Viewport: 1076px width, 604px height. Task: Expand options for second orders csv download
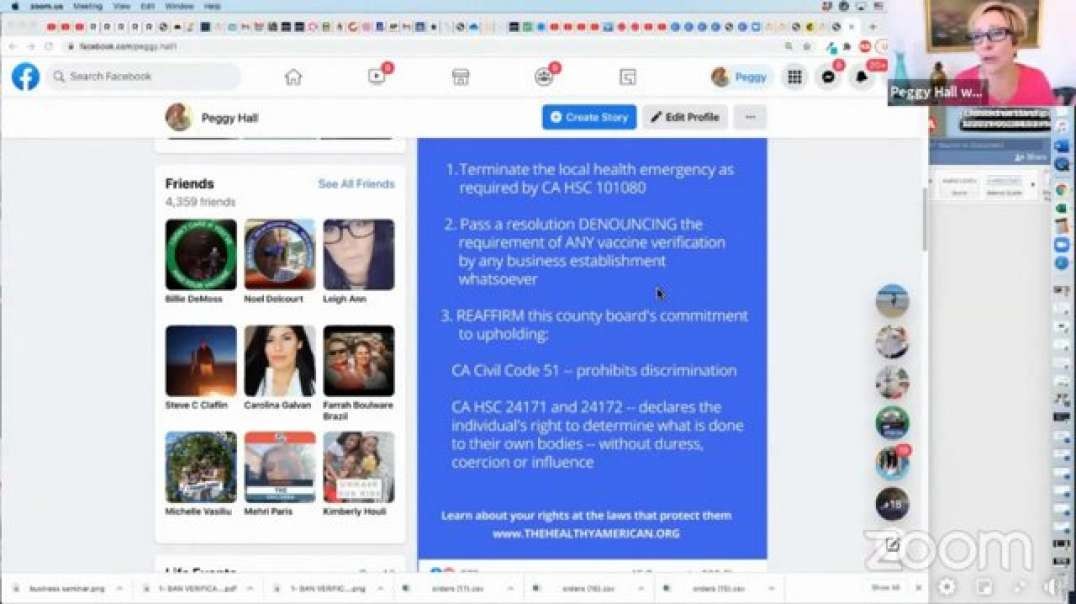pyautogui.click(x=641, y=589)
